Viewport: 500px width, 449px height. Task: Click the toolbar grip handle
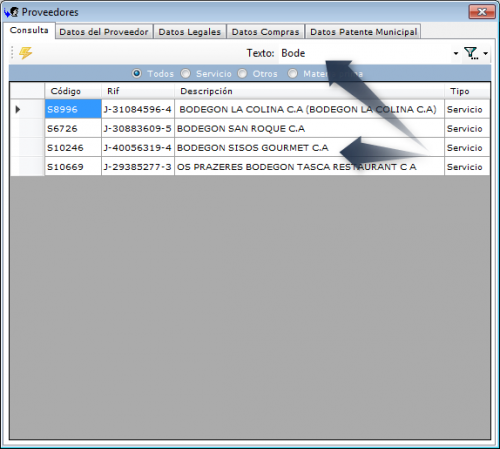12,53
